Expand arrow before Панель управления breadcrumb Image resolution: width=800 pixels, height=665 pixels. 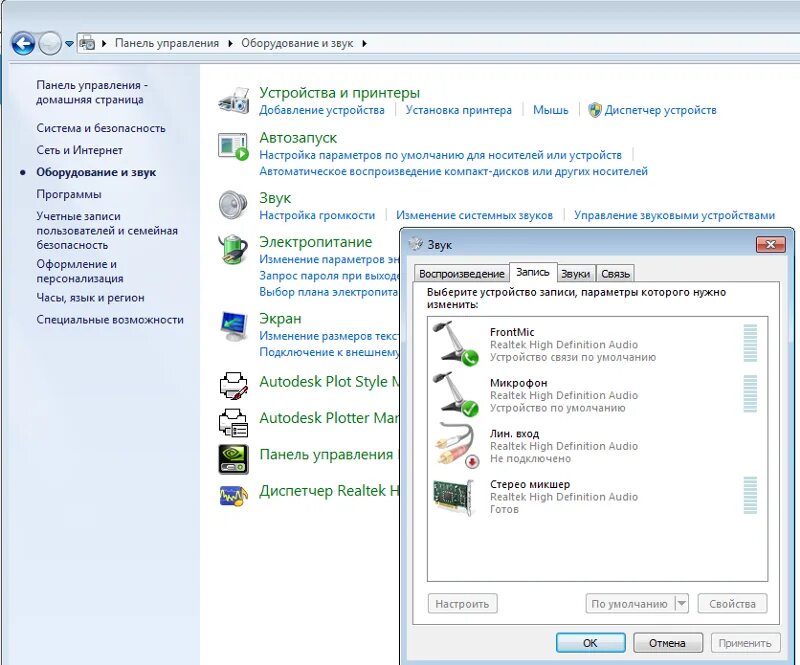click(104, 43)
